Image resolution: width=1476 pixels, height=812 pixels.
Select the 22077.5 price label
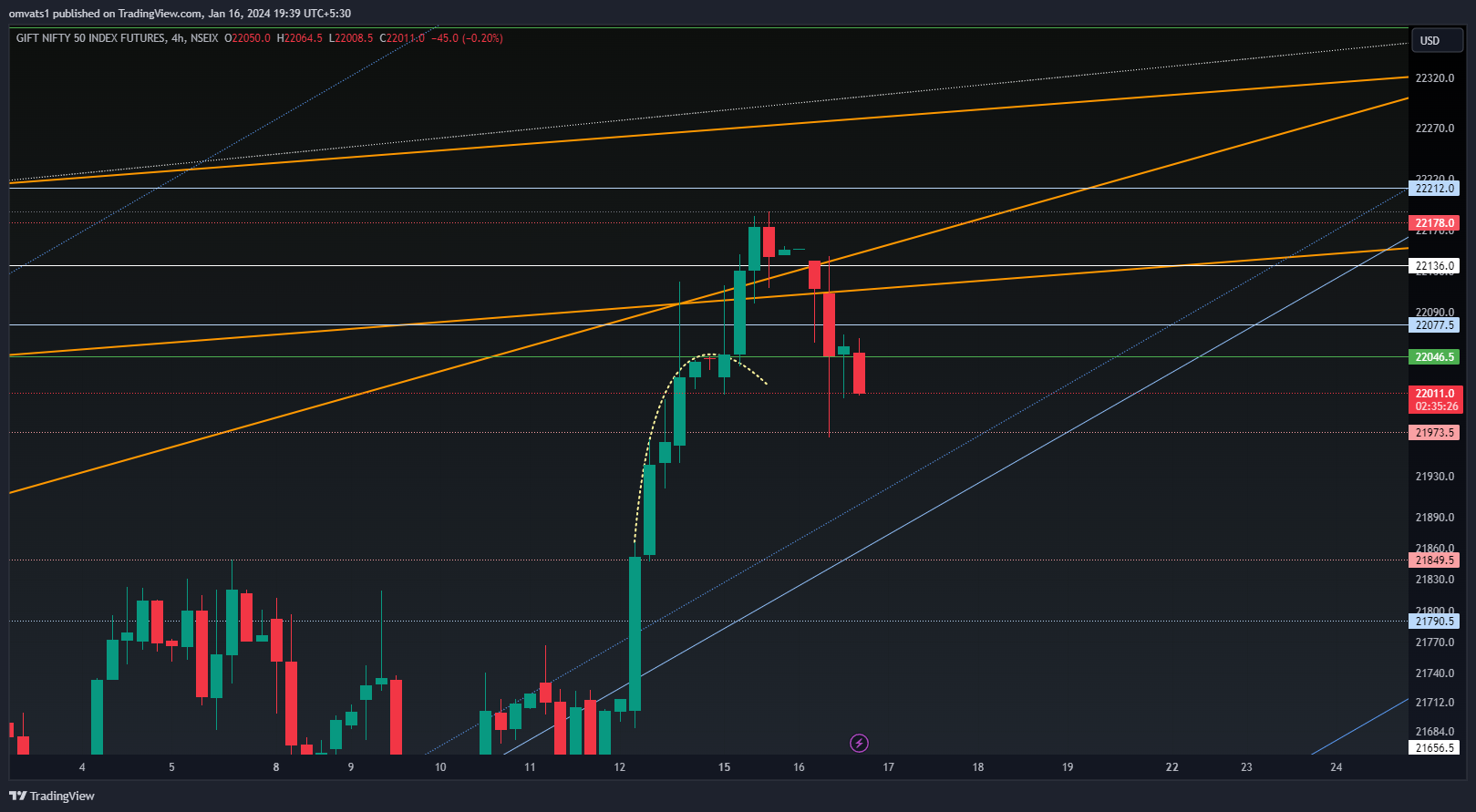pos(1434,325)
